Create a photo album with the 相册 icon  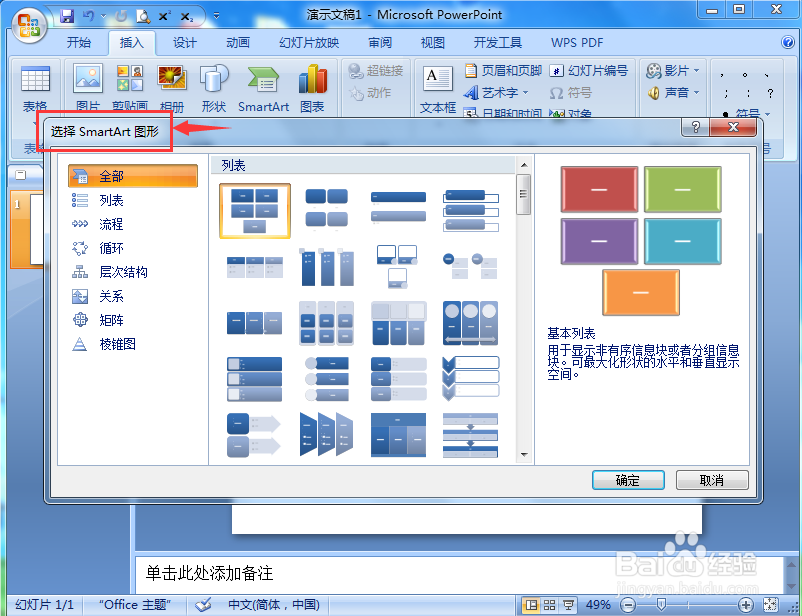pos(172,88)
